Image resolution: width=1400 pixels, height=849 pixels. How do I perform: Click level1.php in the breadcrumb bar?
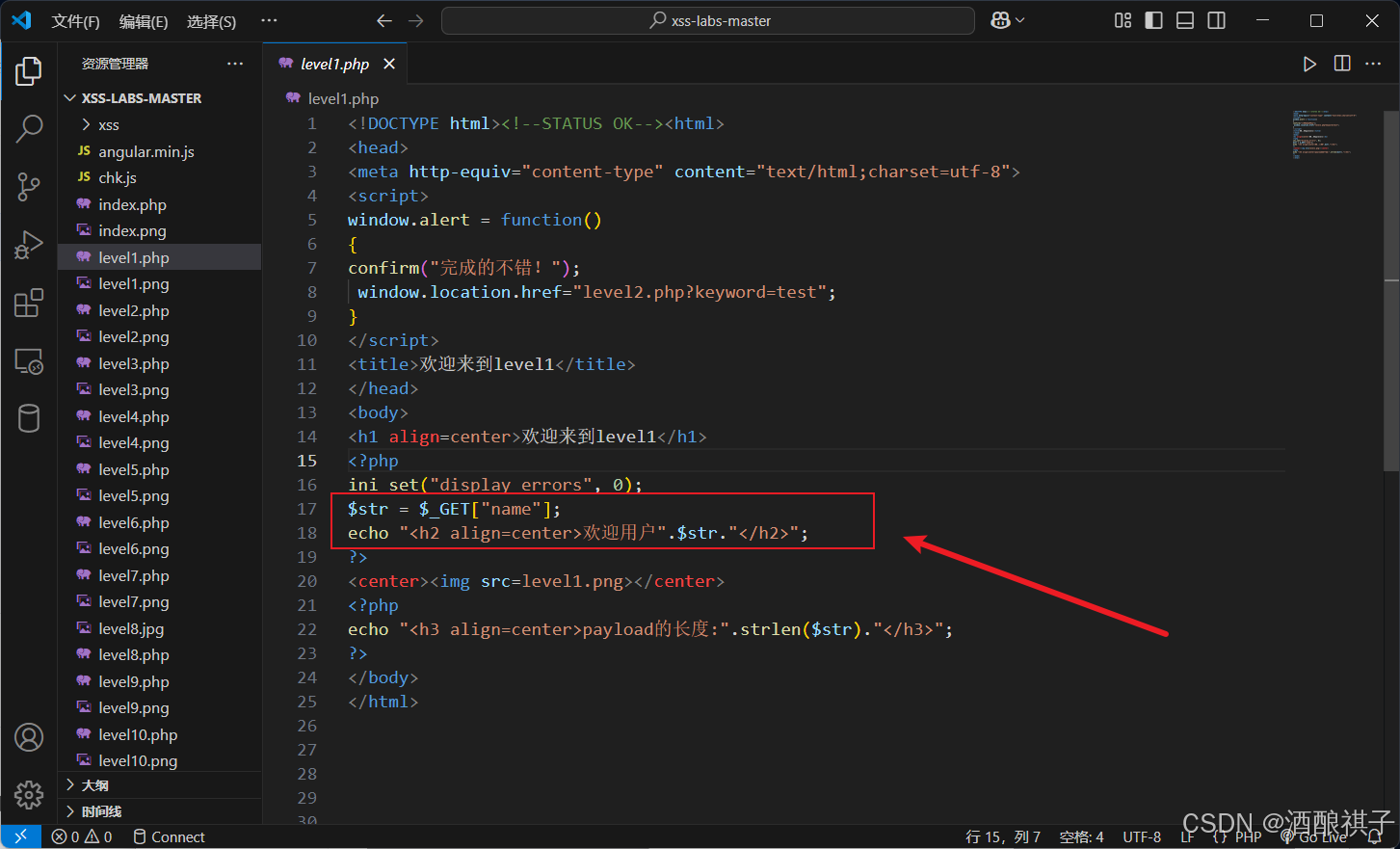343,98
